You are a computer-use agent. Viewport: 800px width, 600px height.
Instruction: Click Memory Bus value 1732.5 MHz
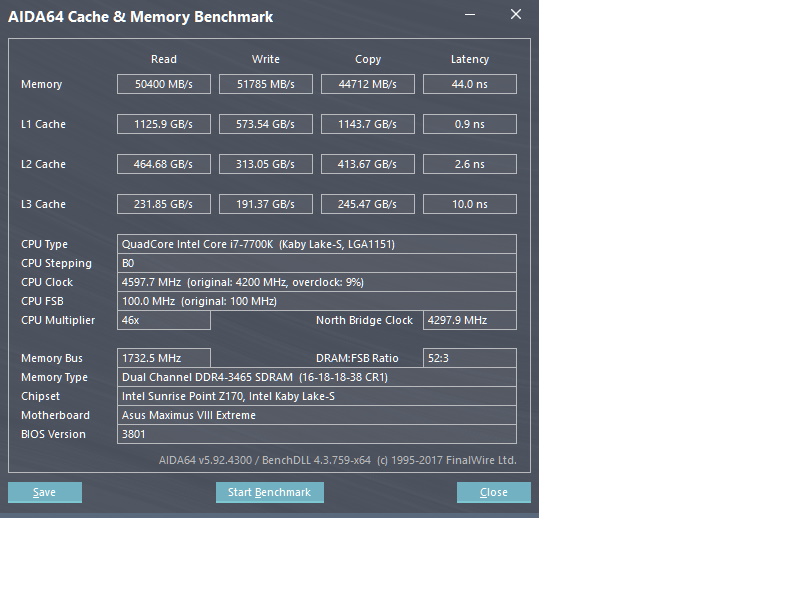164,358
